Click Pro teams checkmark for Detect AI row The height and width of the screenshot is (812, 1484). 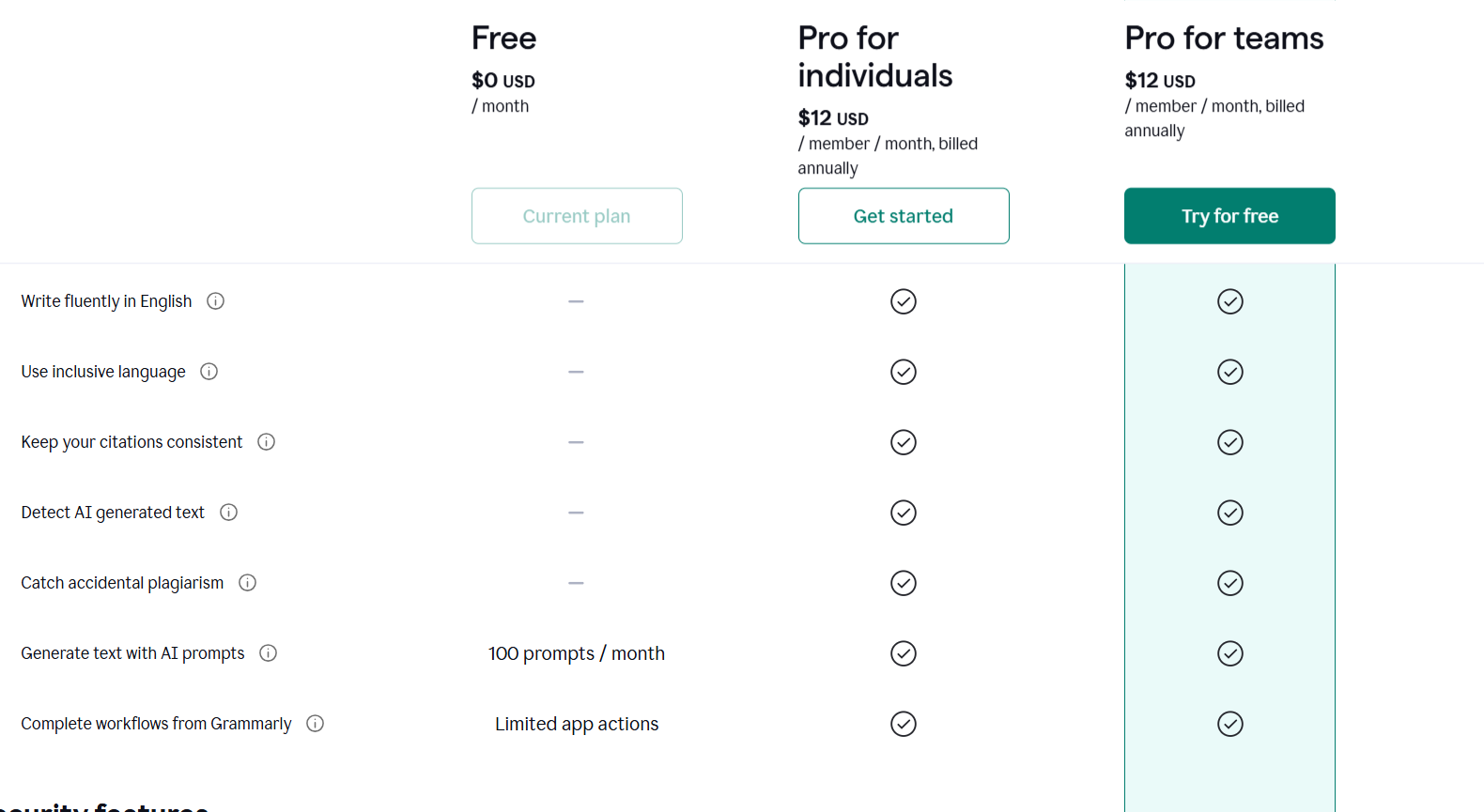[x=1230, y=513]
